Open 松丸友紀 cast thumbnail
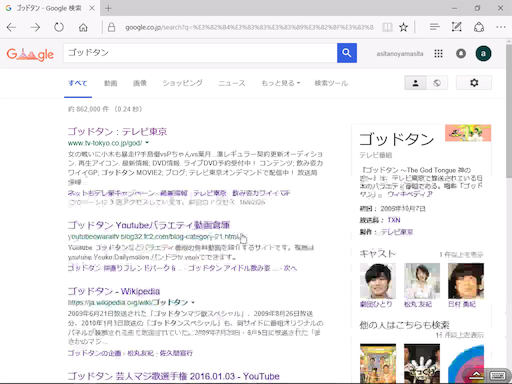The width and height of the screenshot is (512, 384). coord(422,281)
